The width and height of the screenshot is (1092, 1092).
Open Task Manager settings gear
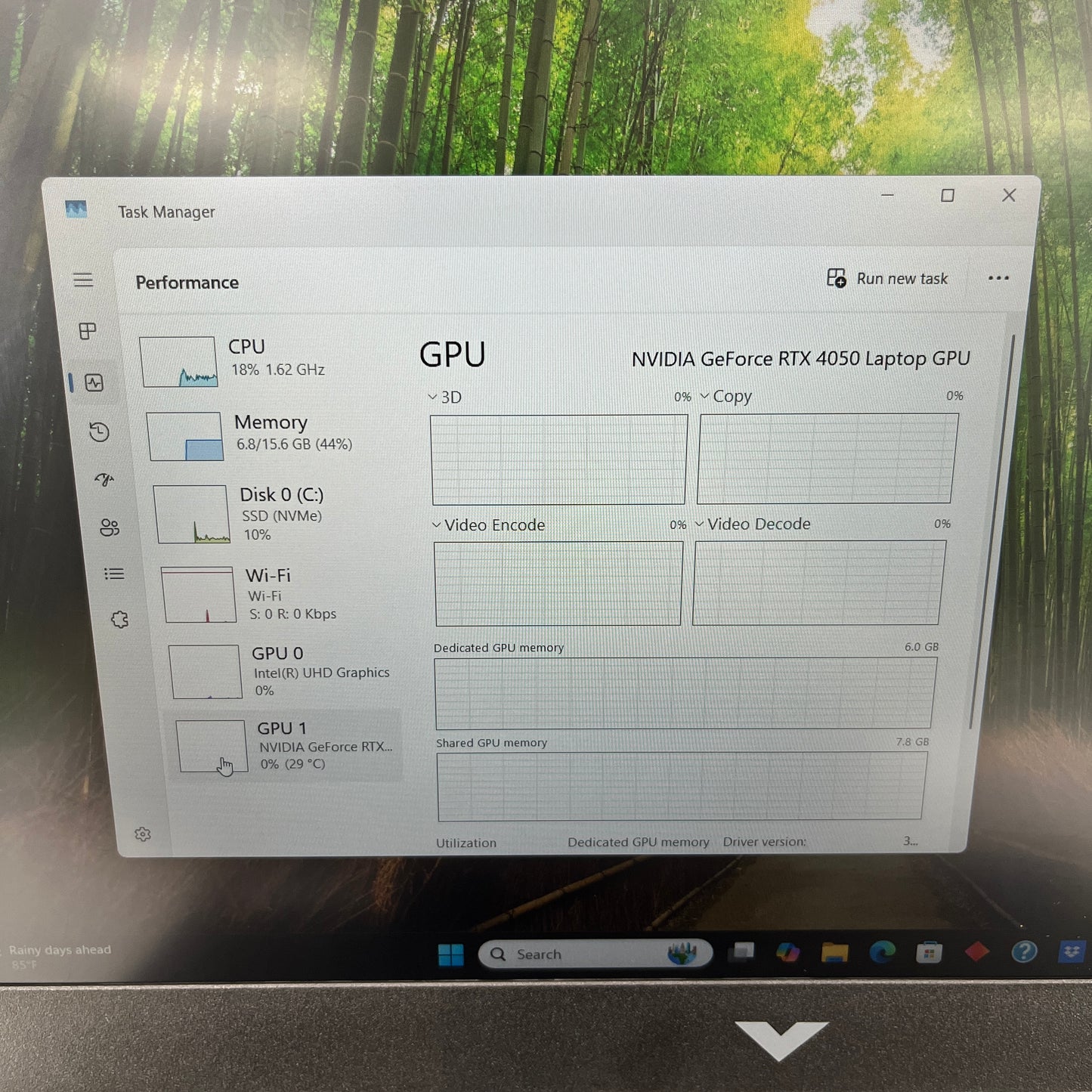[x=143, y=834]
